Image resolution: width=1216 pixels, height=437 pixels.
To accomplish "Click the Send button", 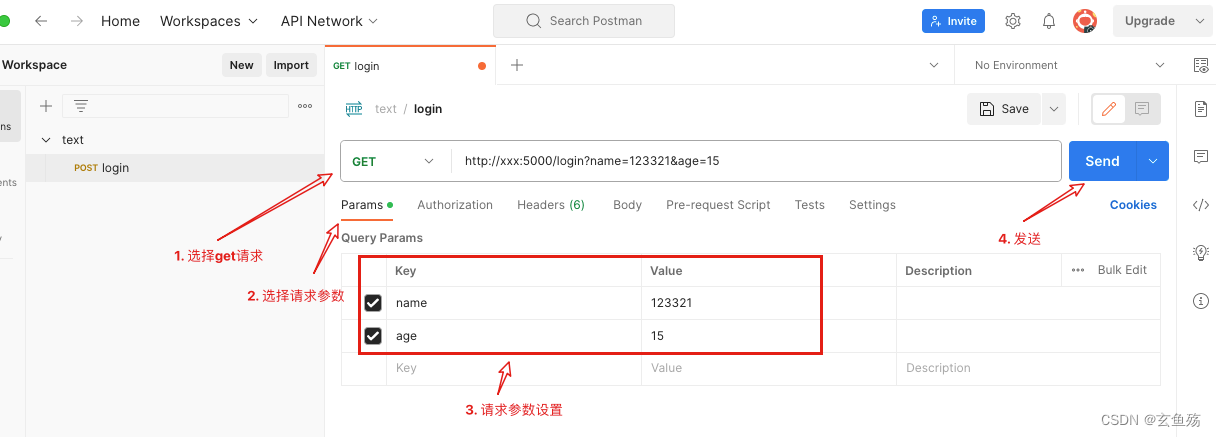I will click(1103, 161).
